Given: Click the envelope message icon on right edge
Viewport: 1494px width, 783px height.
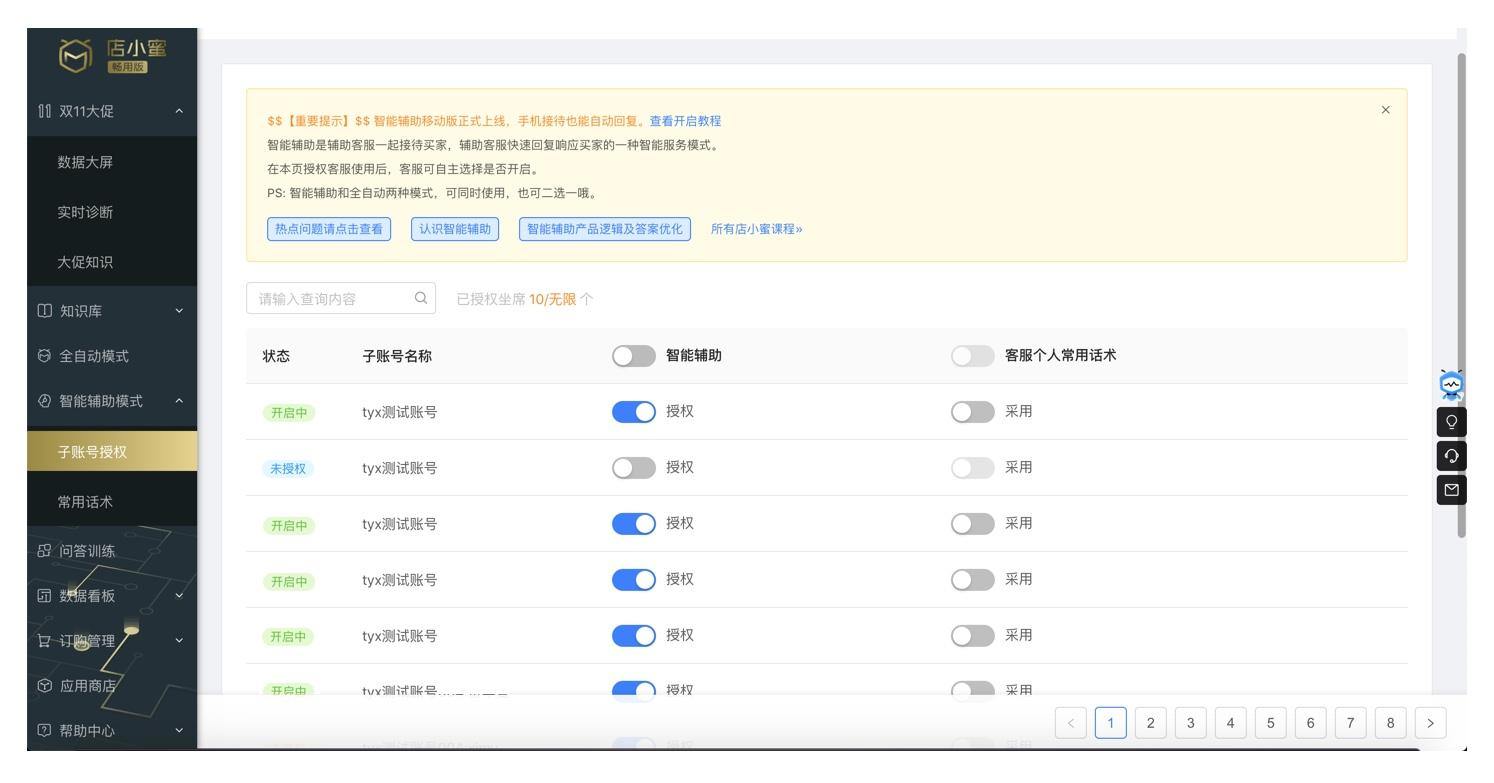Looking at the screenshot, I should (x=1451, y=490).
